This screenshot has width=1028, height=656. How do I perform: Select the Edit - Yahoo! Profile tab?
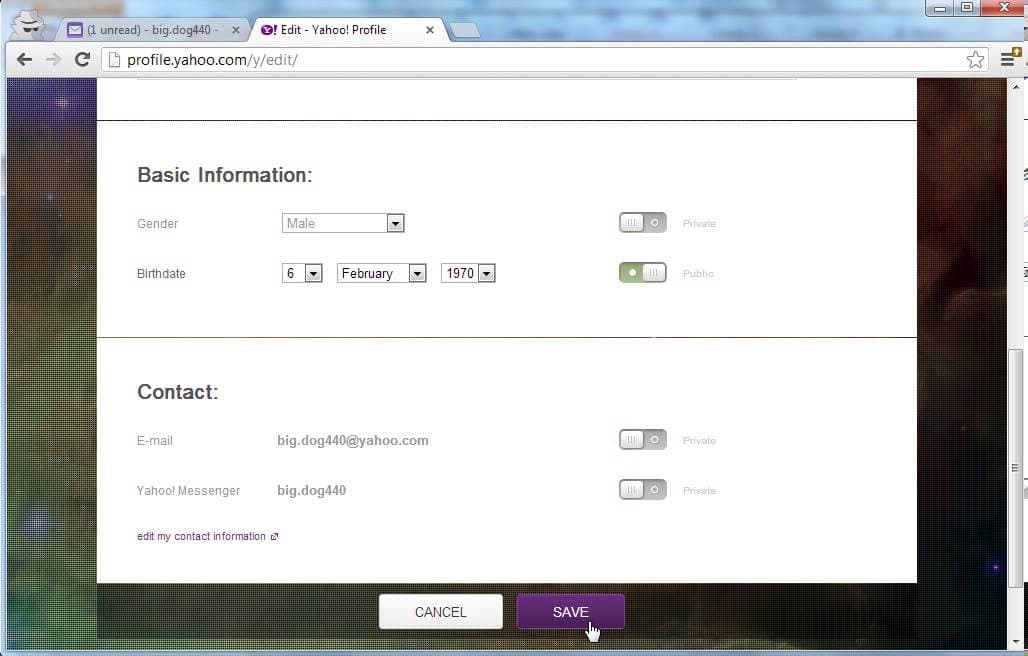pyautogui.click(x=347, y=30)
